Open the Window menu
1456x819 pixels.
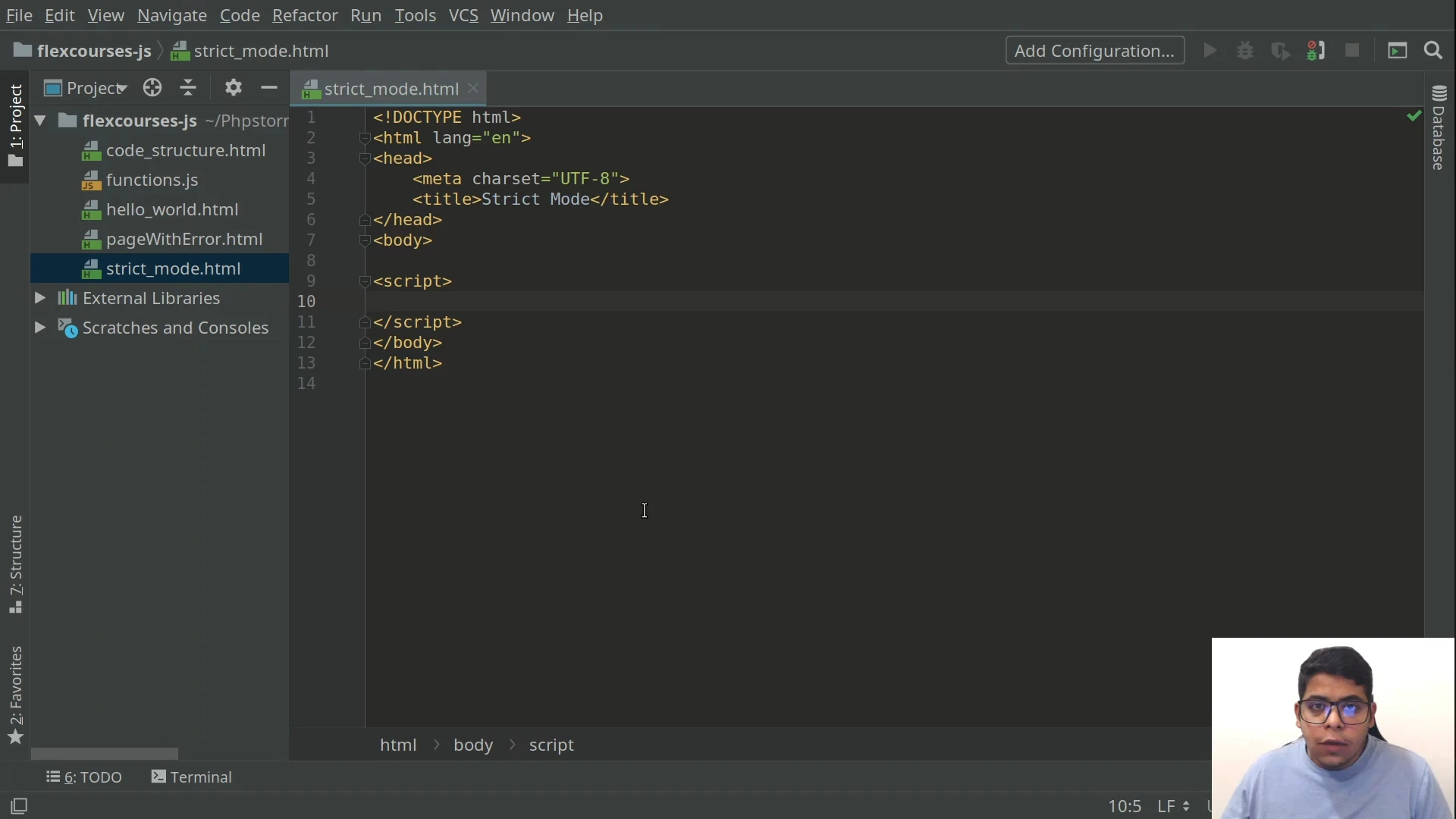click(522, 15)
